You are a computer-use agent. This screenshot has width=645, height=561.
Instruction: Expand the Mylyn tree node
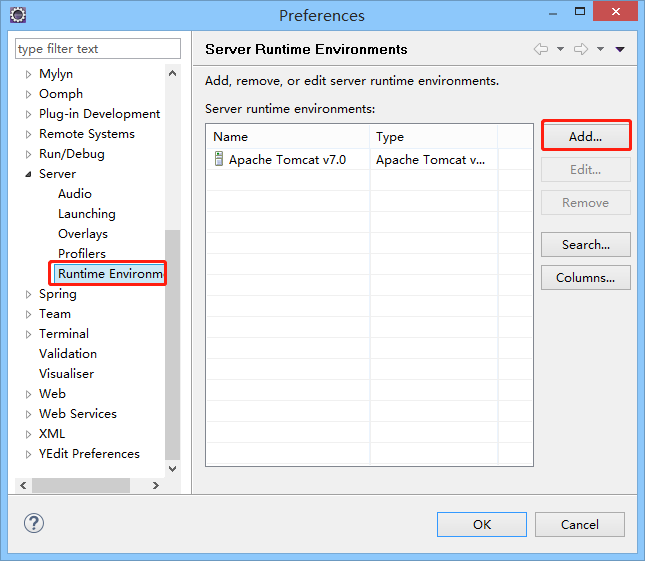[x=28, y=74]
